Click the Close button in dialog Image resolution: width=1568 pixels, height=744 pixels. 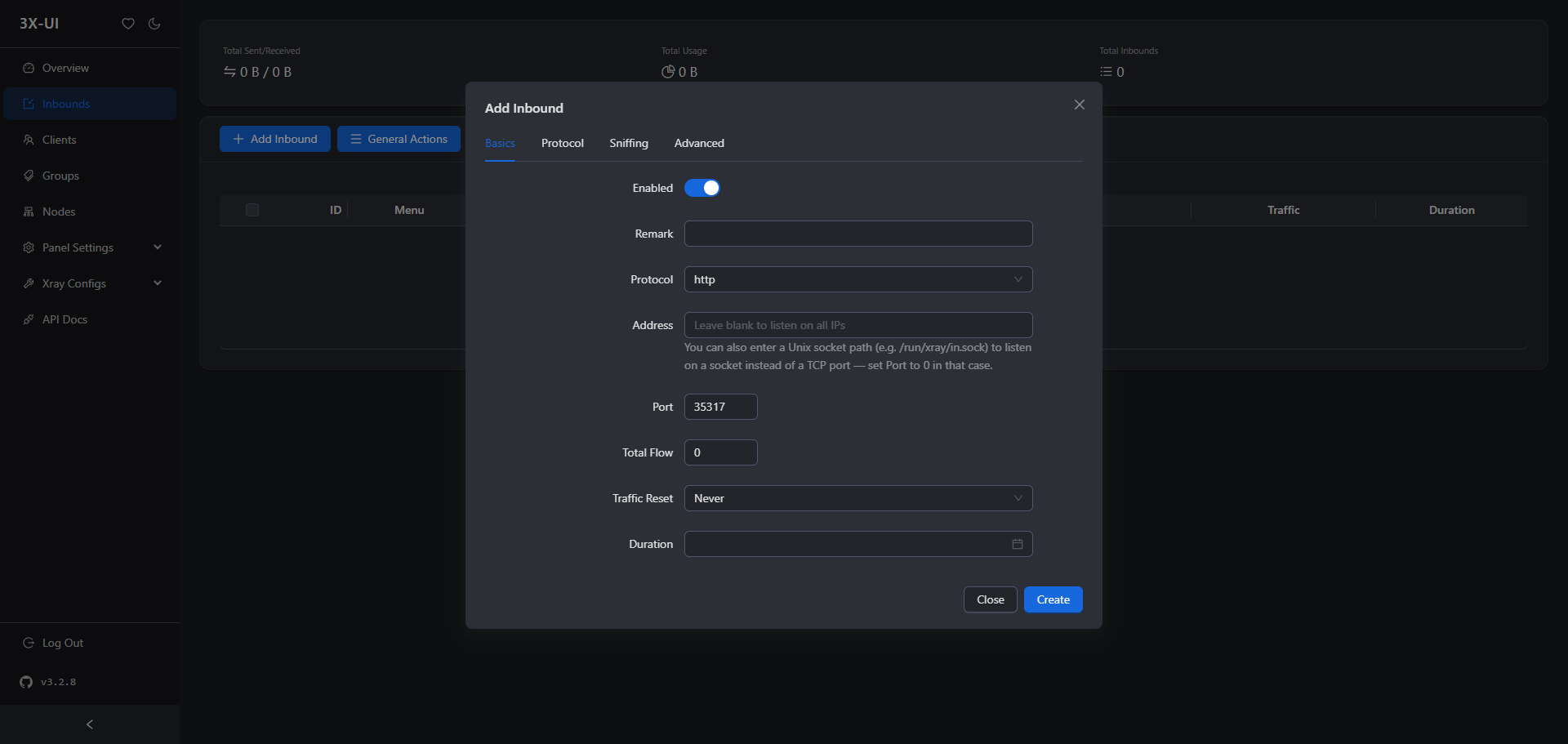pyautogui.click(x=991, y=599)
